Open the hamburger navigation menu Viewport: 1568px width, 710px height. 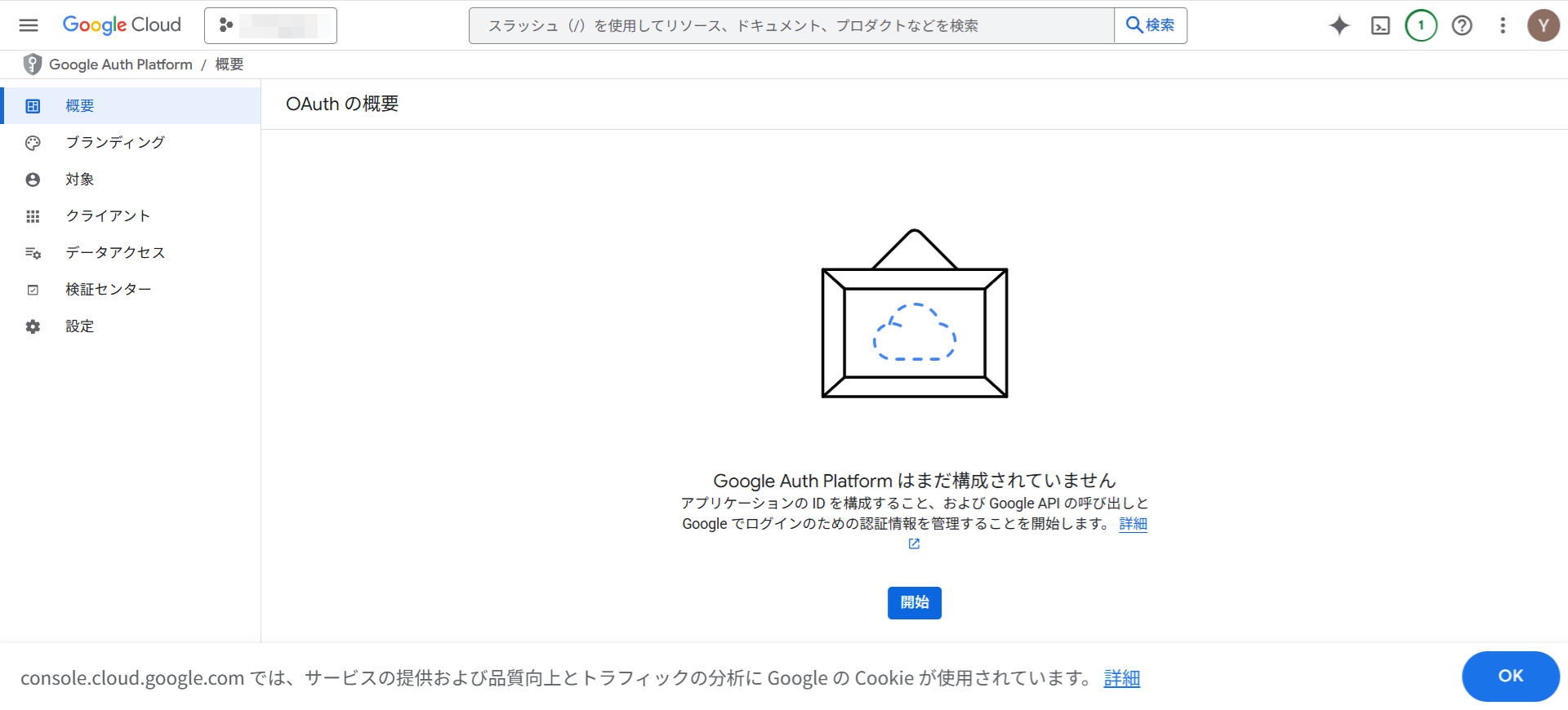tap(29, 25)
